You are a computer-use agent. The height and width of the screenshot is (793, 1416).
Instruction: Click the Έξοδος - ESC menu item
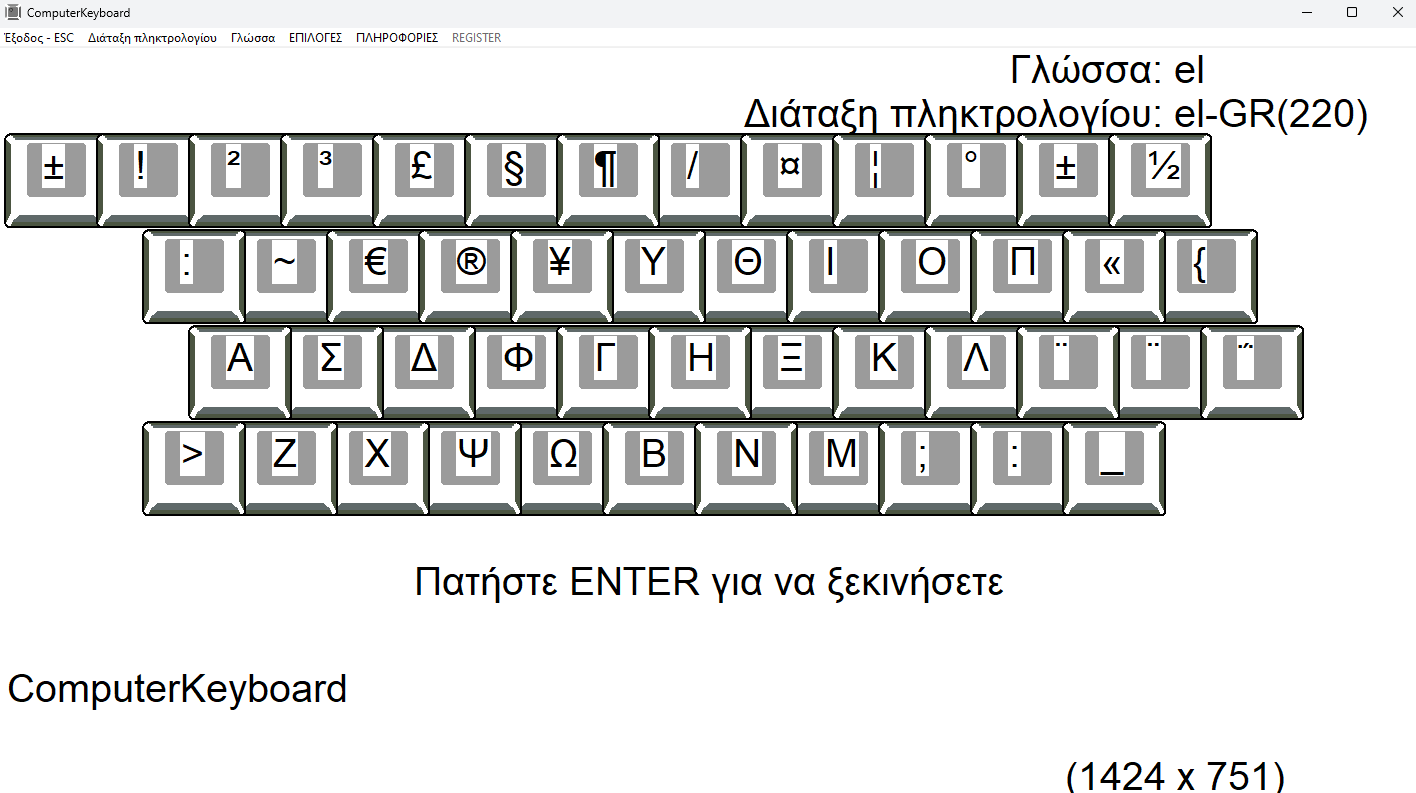pyautogui.click(x=39, y=37)
